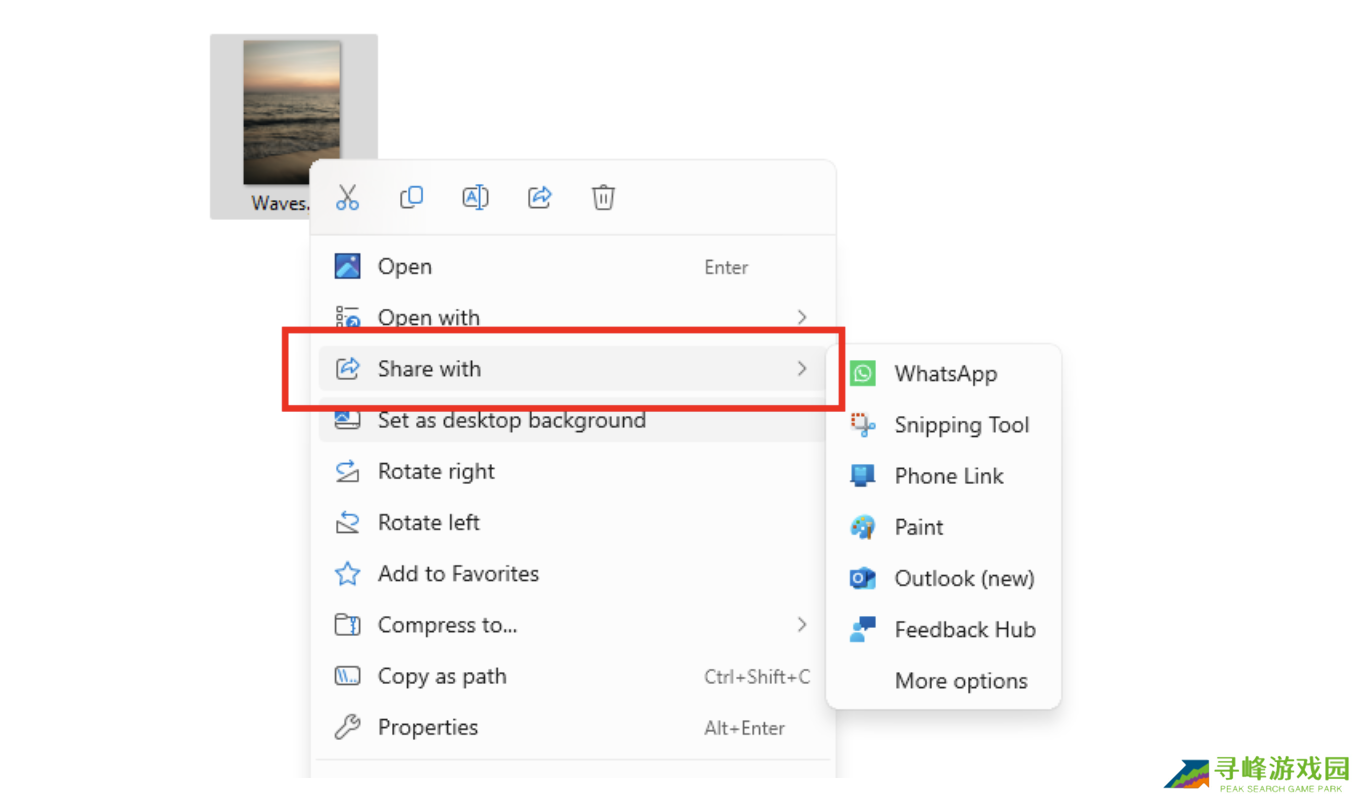Viewport: 1356px width, 800px height.
Task: Open the image with Open entry
Action: point(405,267)
